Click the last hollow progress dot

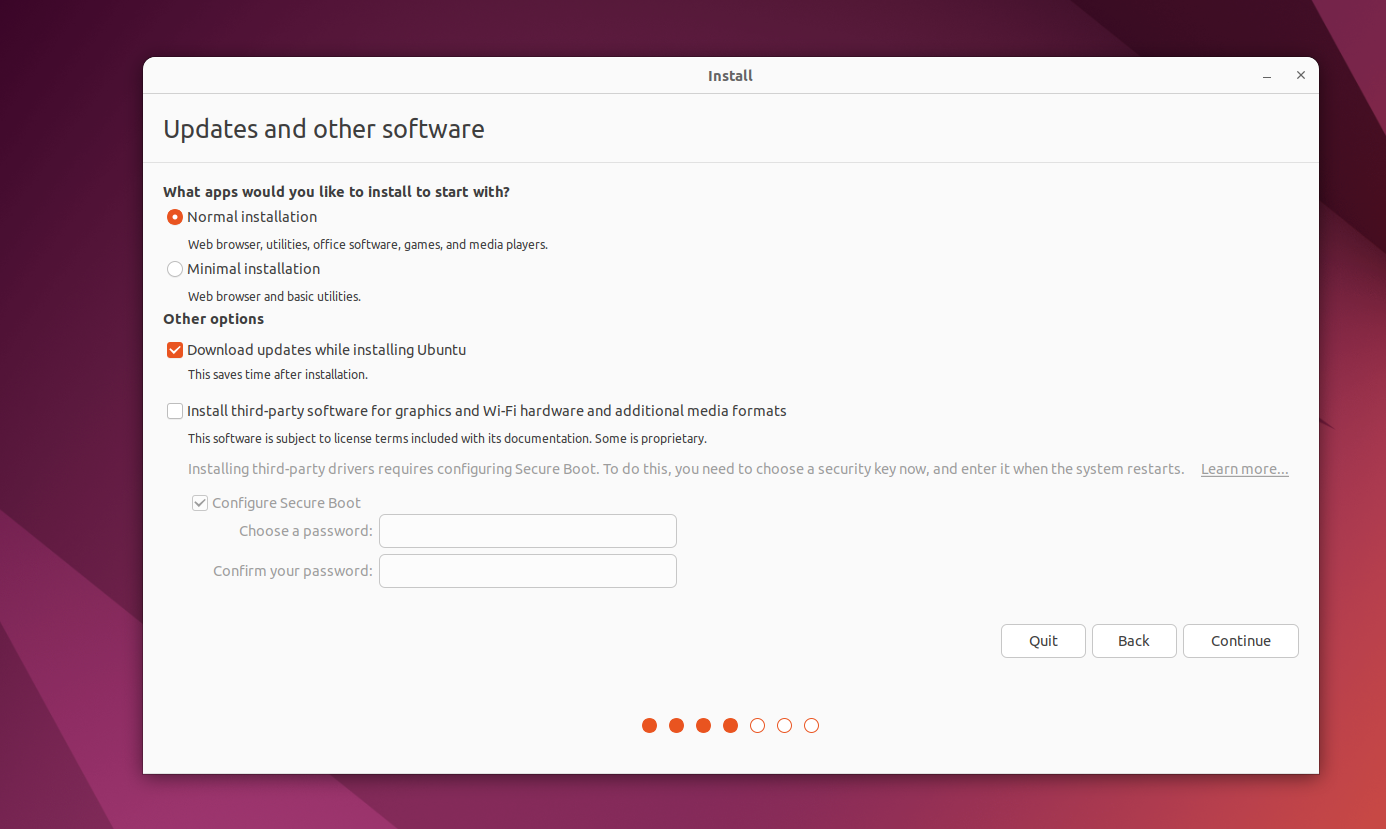[811, 725]
